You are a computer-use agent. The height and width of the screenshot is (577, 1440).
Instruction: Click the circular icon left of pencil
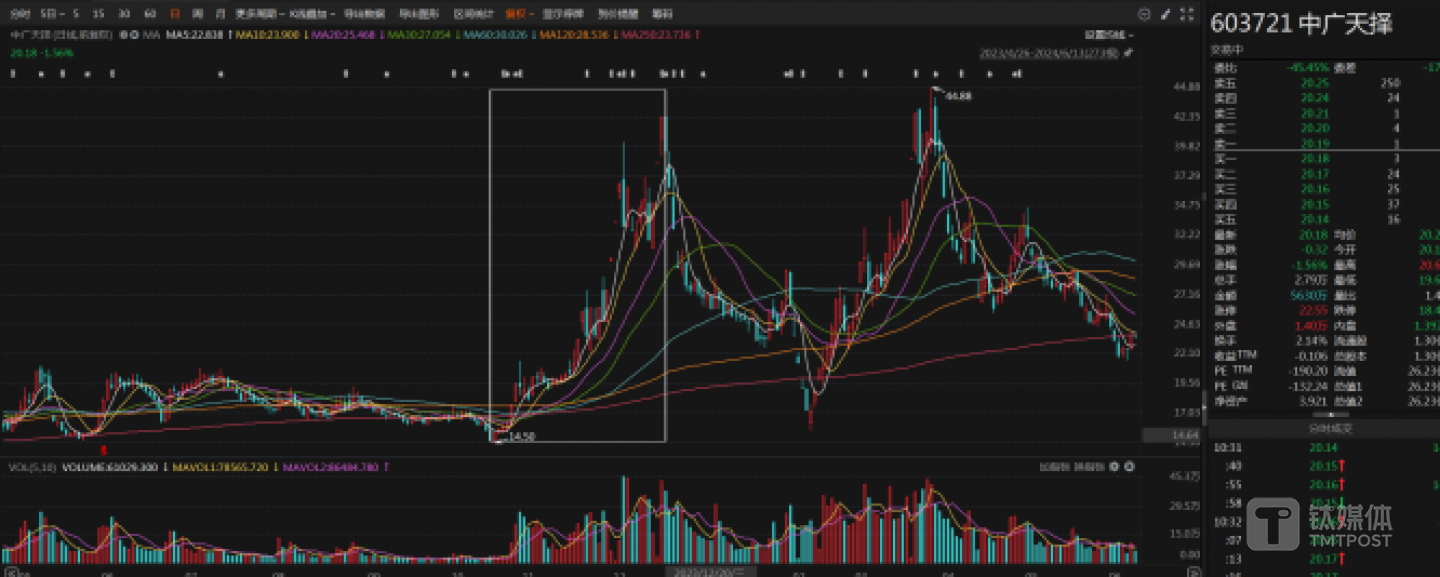click(x=1145, y=14)
